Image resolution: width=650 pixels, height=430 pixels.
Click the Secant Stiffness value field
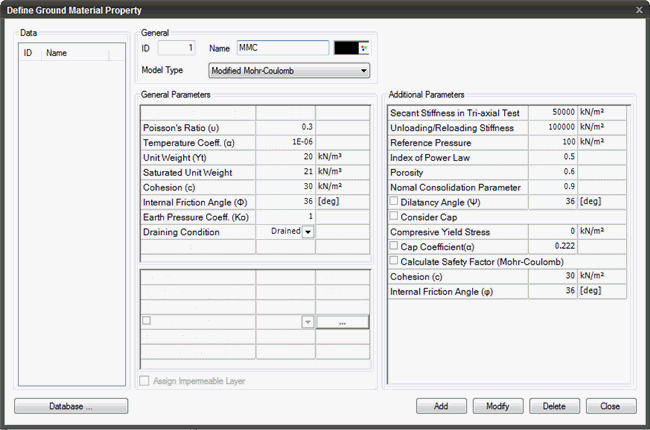tap(550, 113)
